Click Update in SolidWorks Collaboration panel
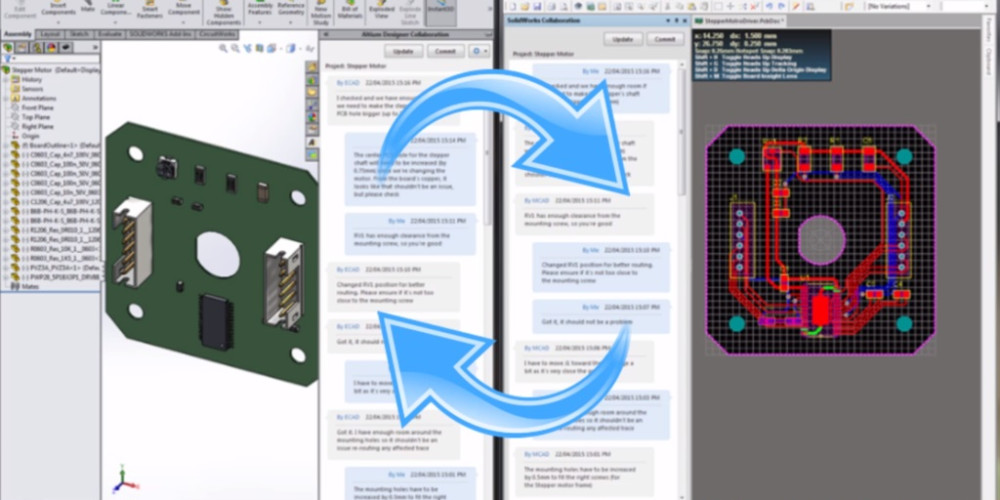The image size is (1000, 500). tap(622, 39)
